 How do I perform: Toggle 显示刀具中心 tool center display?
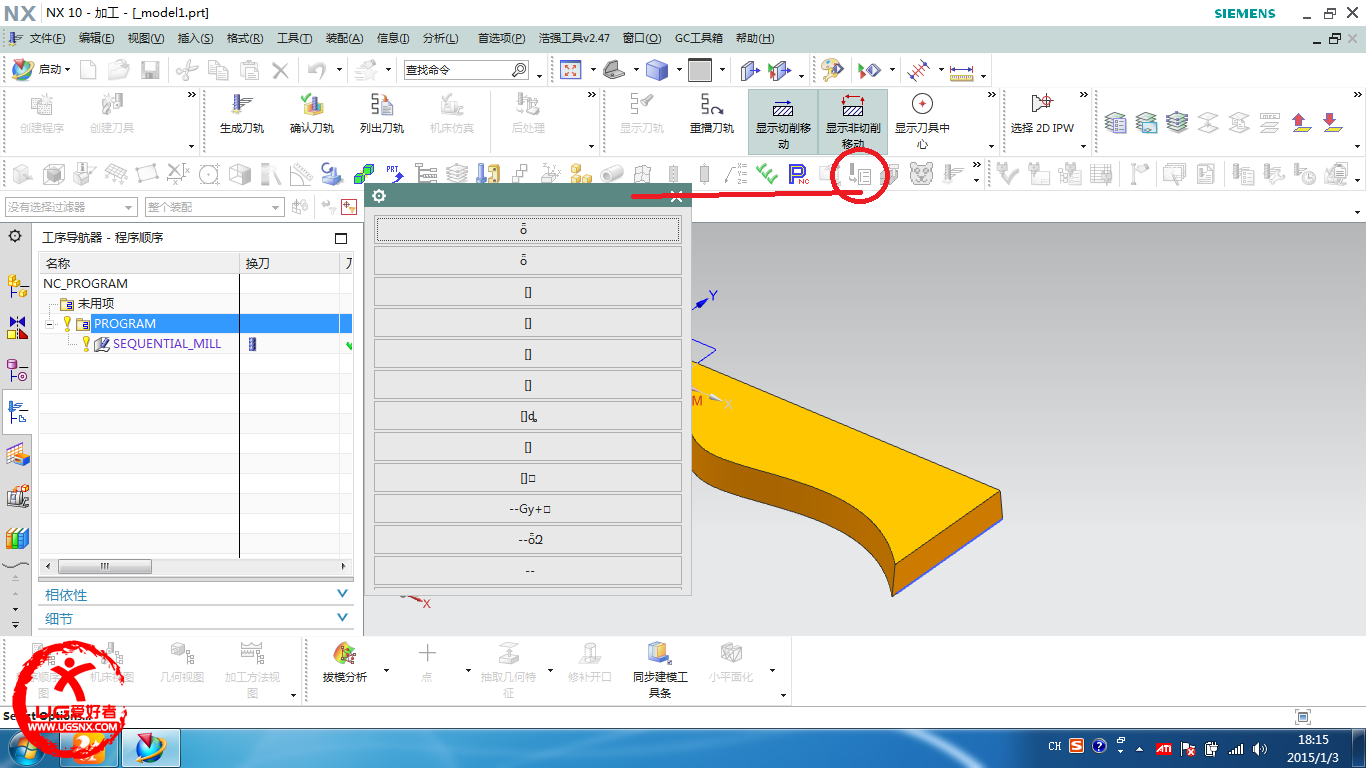pyautogui.click(x=922, y=121)
